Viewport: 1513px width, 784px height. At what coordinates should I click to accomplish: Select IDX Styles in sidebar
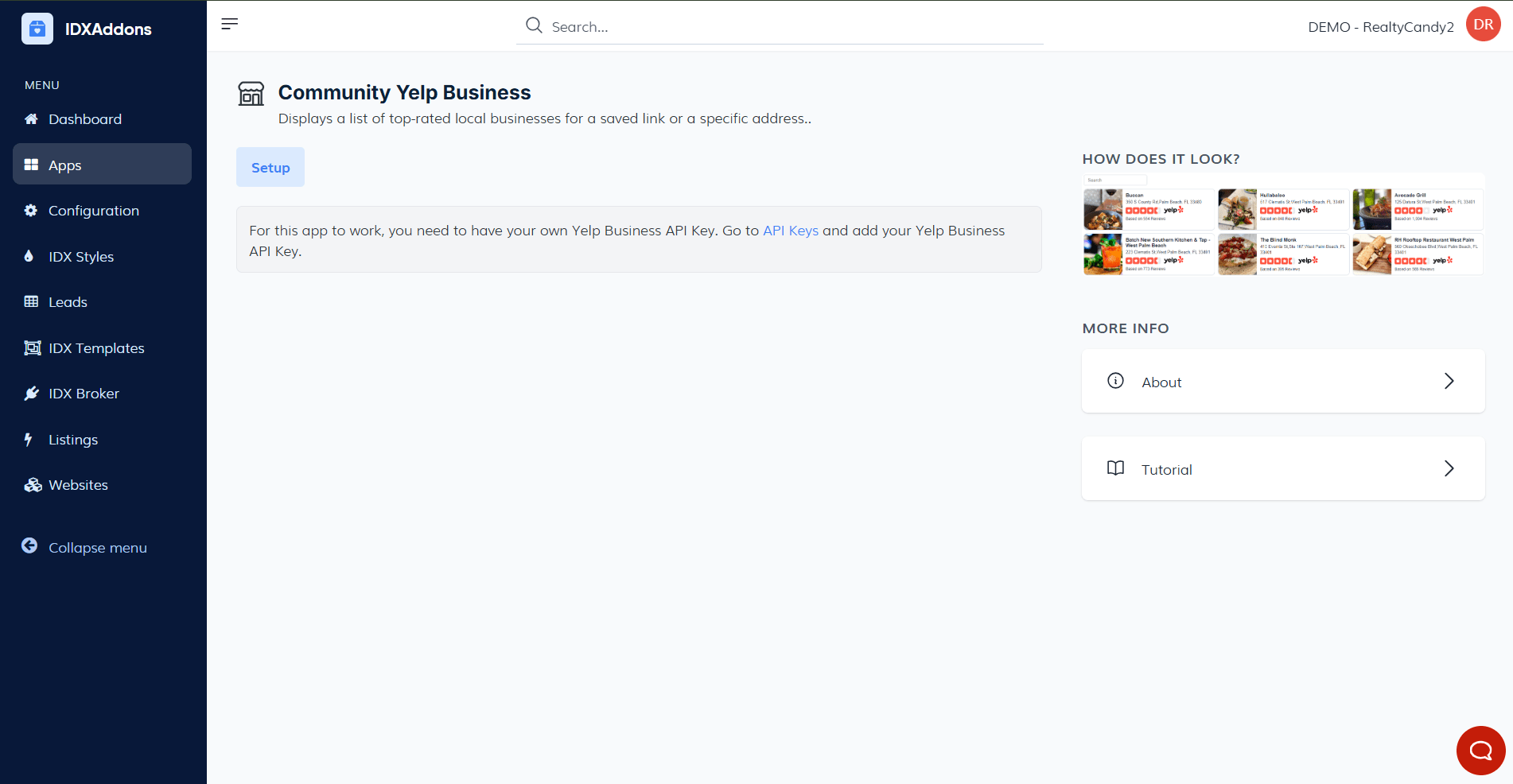[x=81, y=257]
